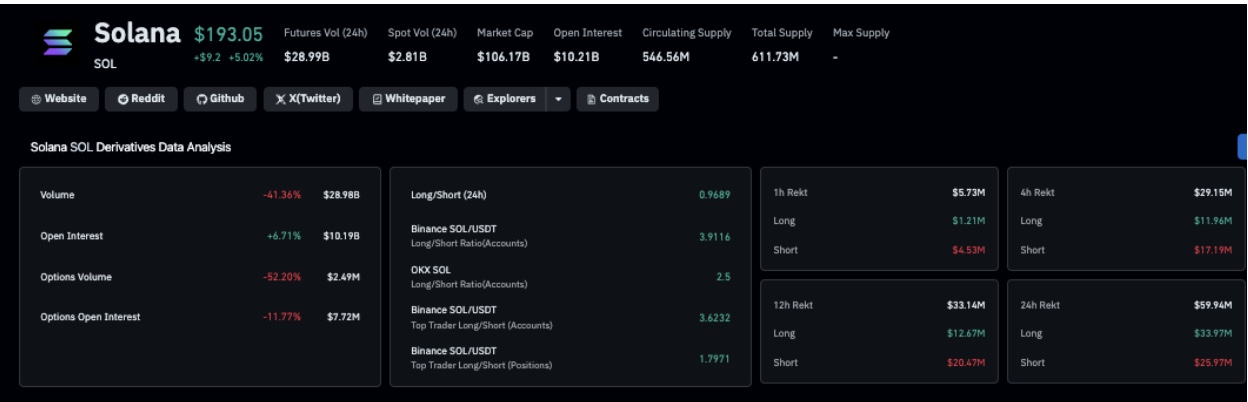Expand the Explorers dropdown arrow

tap(558, 99)
